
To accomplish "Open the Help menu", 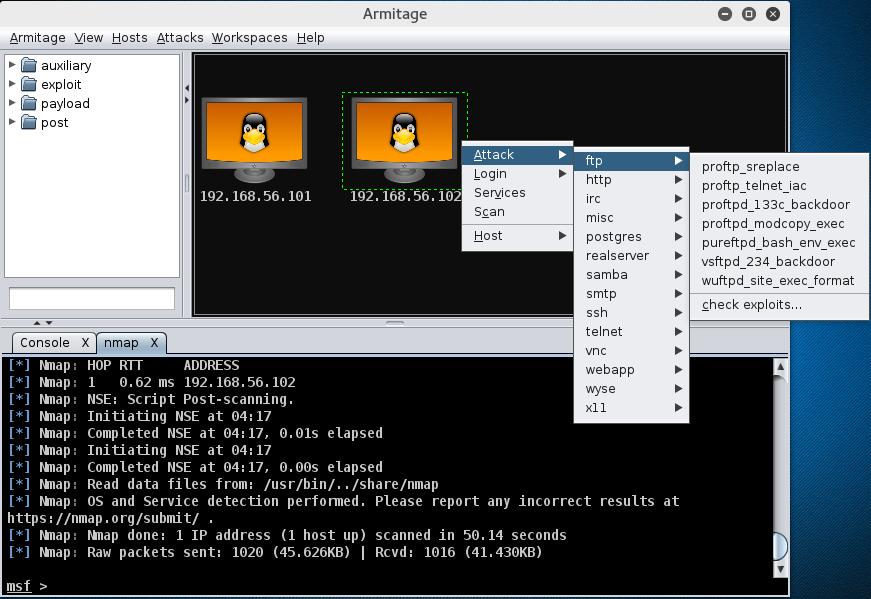I will click(x=311, y=38).
